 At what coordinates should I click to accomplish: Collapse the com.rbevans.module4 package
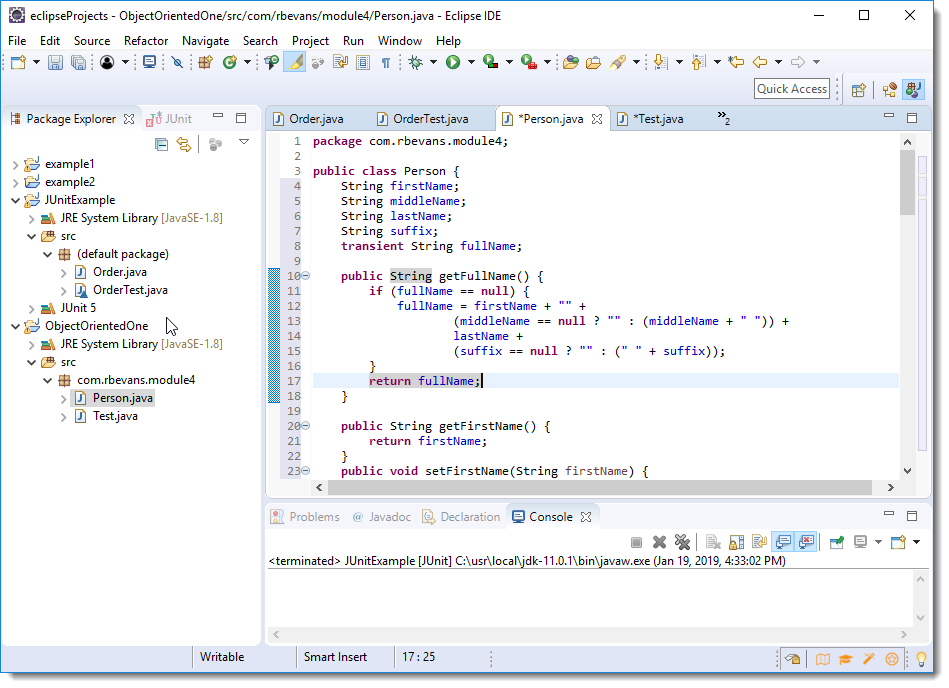47,381
